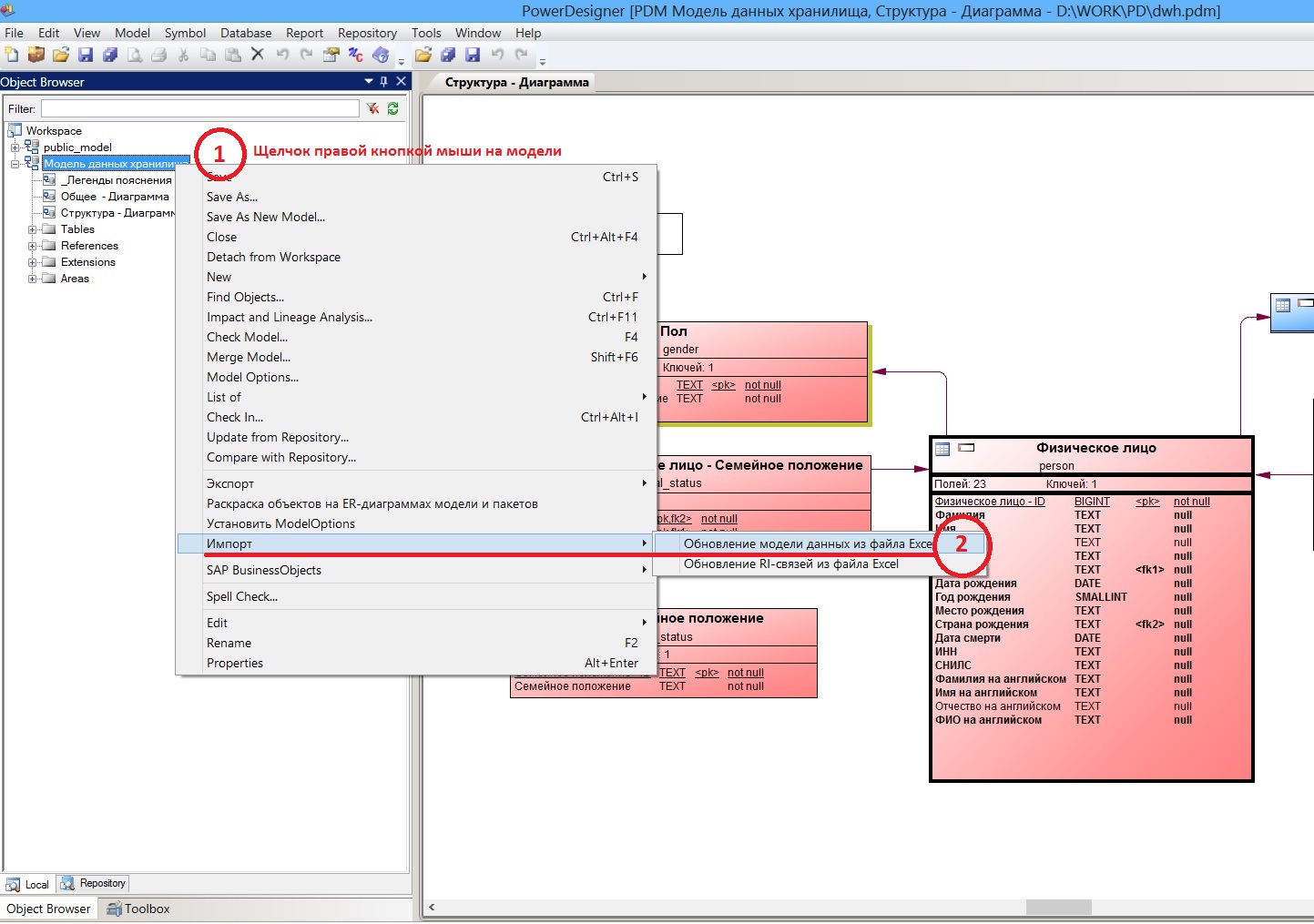Click the Undo arrow in the second toolbar
The width and height of the screenshot is (1314, 924).
point(497,55)
